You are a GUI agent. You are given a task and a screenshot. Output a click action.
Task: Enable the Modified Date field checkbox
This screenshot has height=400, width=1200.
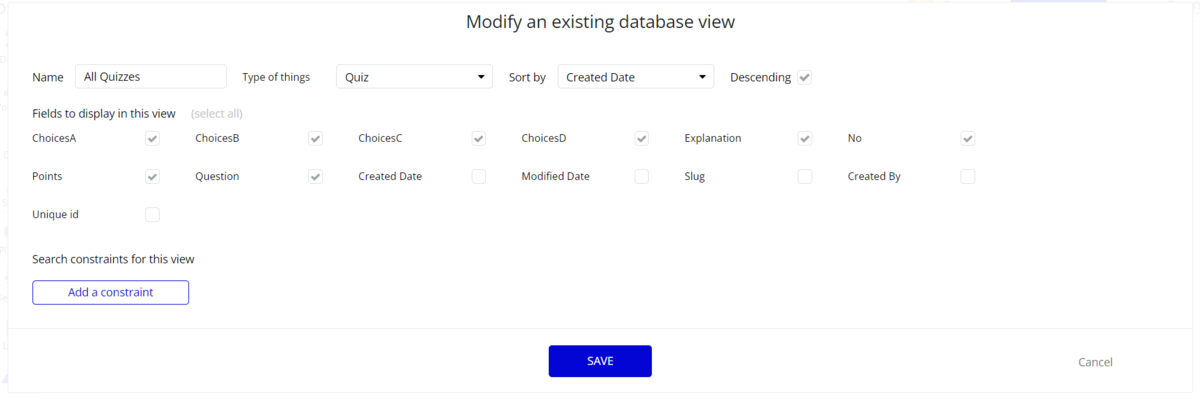point(642,177)
